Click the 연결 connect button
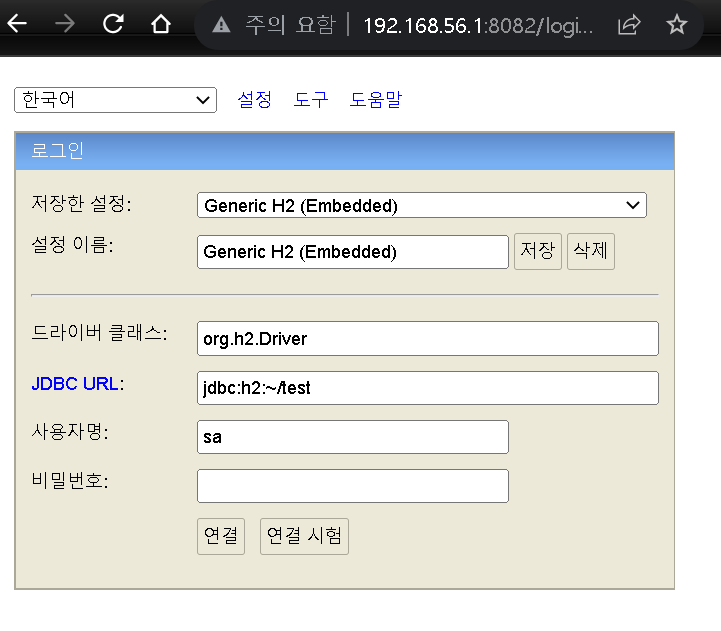This screenshot has height=631, width=721. pyautogui.click(x=221, y=536)
